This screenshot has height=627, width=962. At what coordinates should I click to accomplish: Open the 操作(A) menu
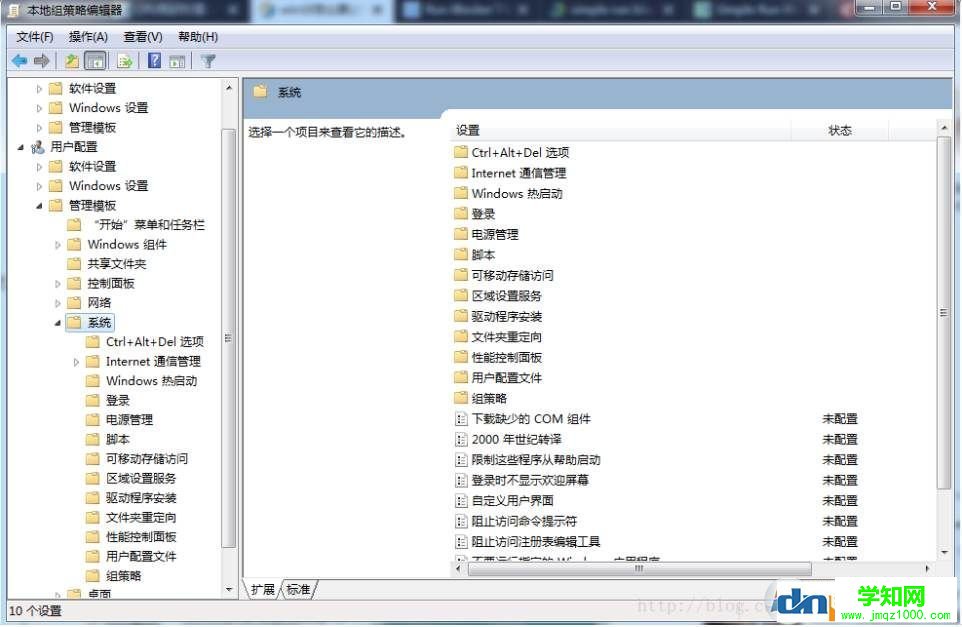coord(88,37)
